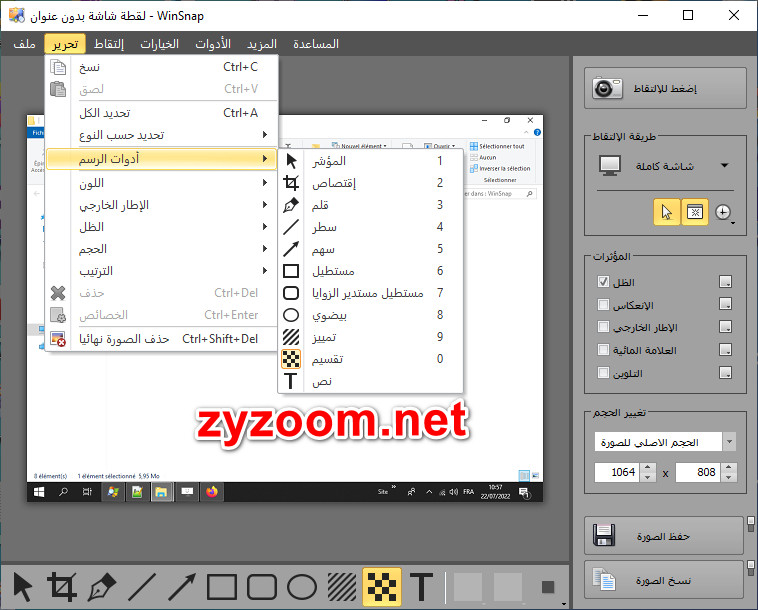Select the Line tool in bottom toolbar

click(x=142, y=587)
